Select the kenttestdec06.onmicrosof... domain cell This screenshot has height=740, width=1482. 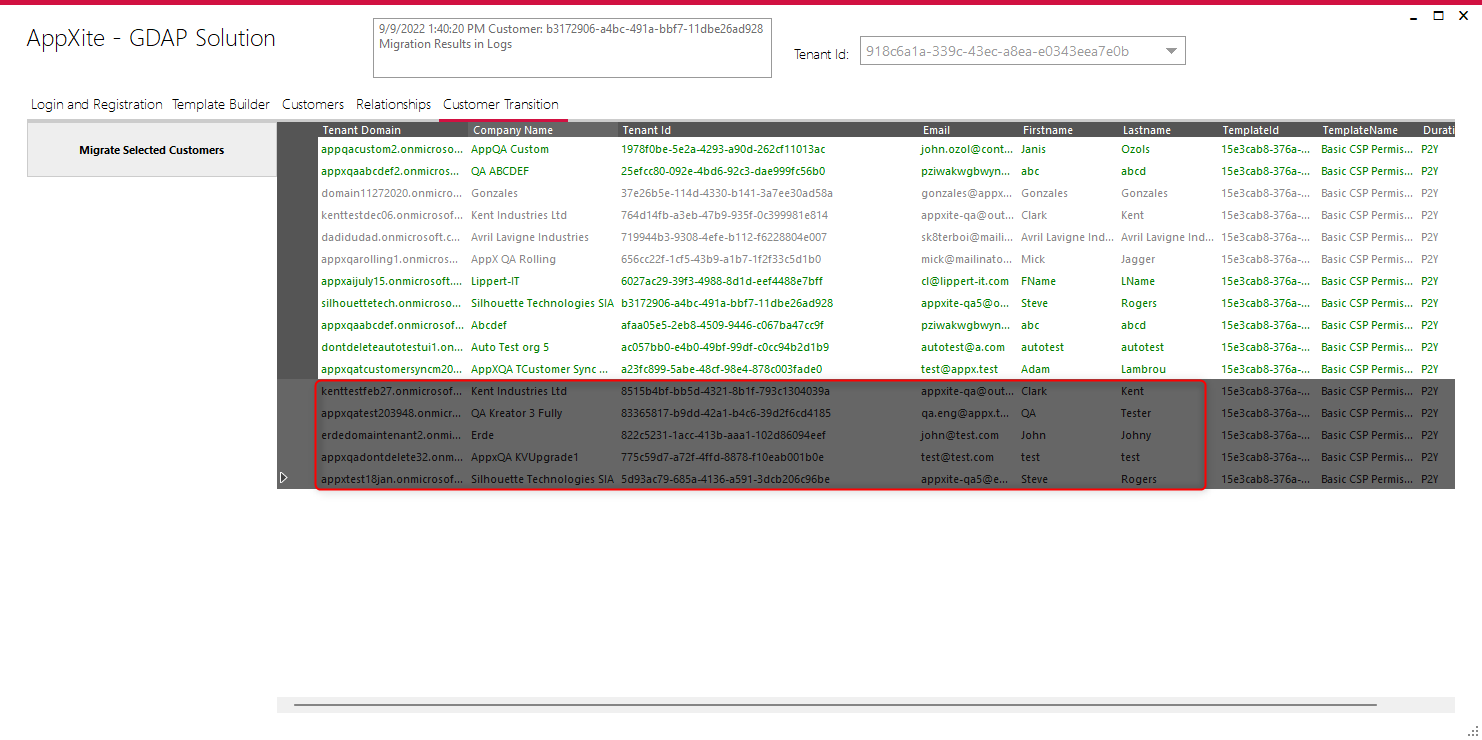(x=393, y=215)
